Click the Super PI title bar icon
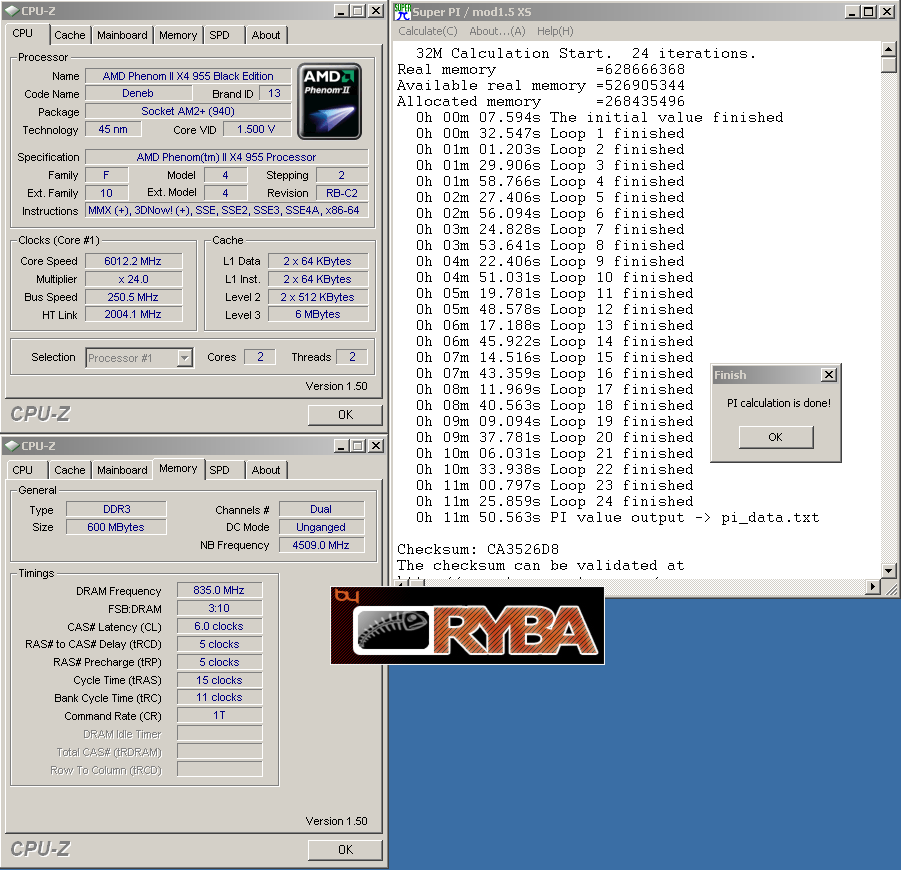Viewport: 901px width, 870px height. pyautogui.click(x=403, y=11)
